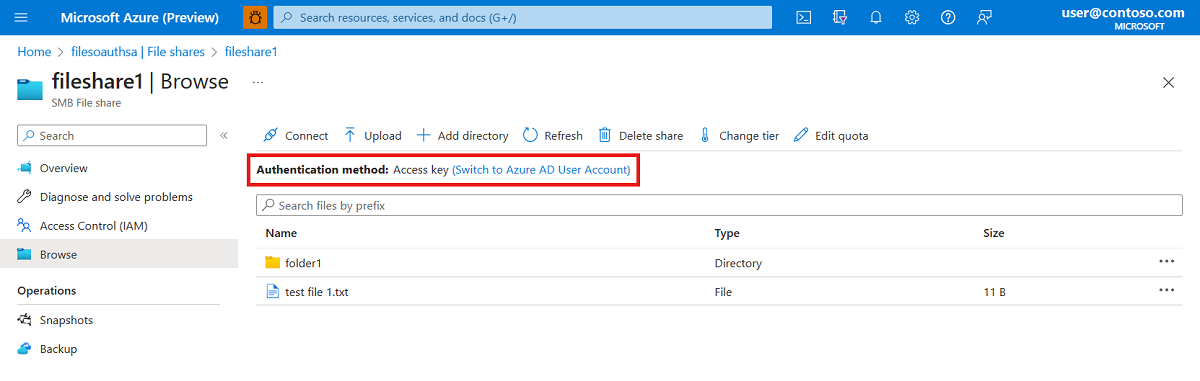The height and width of the screenshot is (381, 1200).
Task: Click the orange preview bug icon
Action: click(255, 17)
